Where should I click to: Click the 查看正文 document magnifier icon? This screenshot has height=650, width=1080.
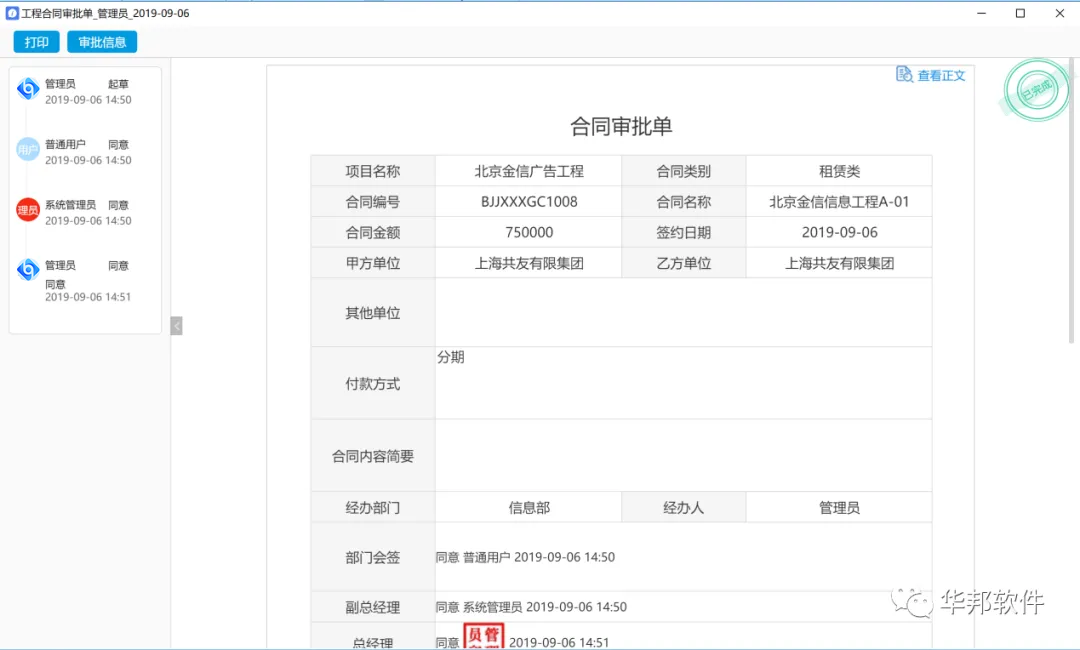[x=904, y=75]
